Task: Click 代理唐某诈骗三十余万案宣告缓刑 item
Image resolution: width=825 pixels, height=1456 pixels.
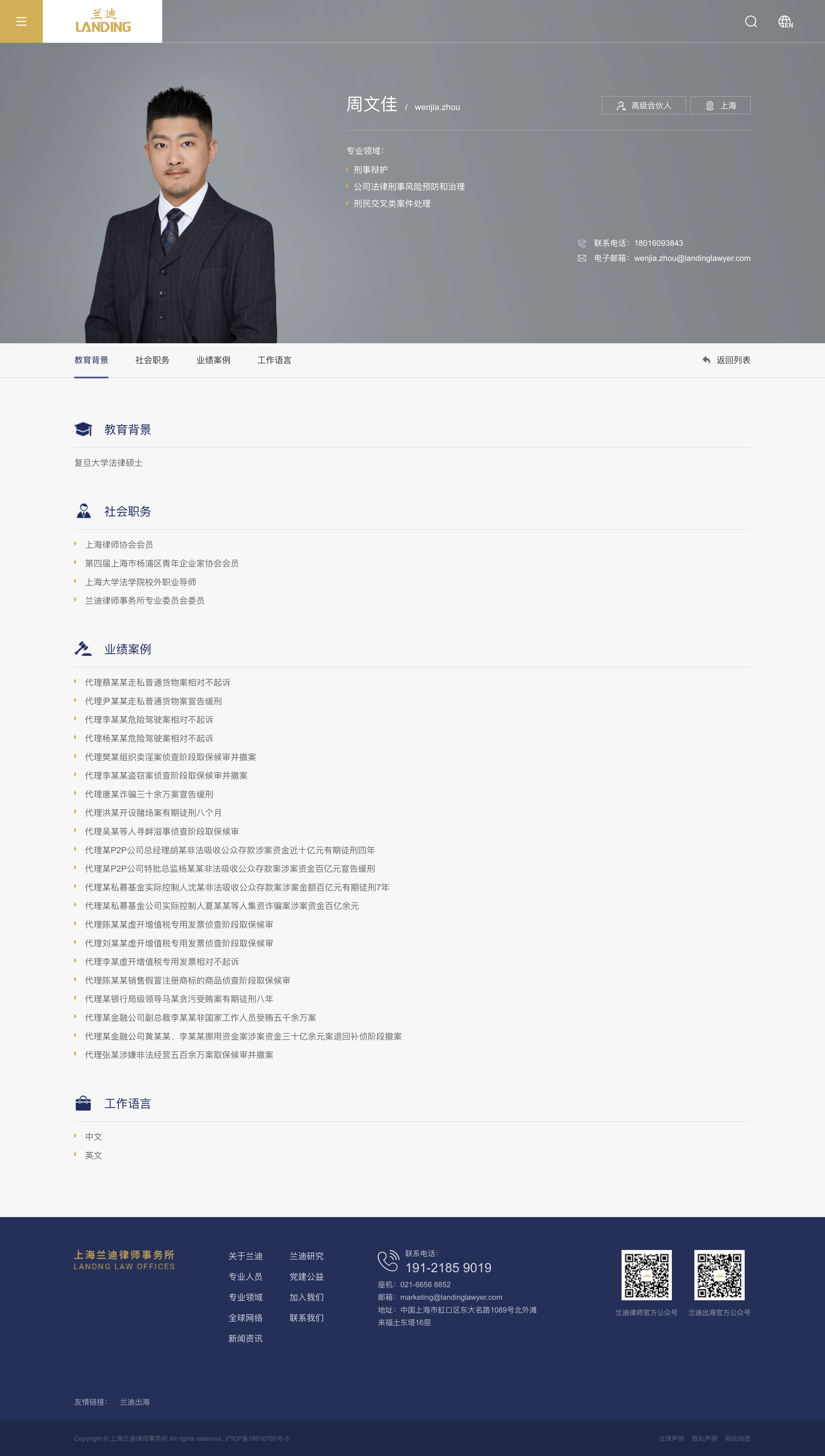Action: click(149, 794)
